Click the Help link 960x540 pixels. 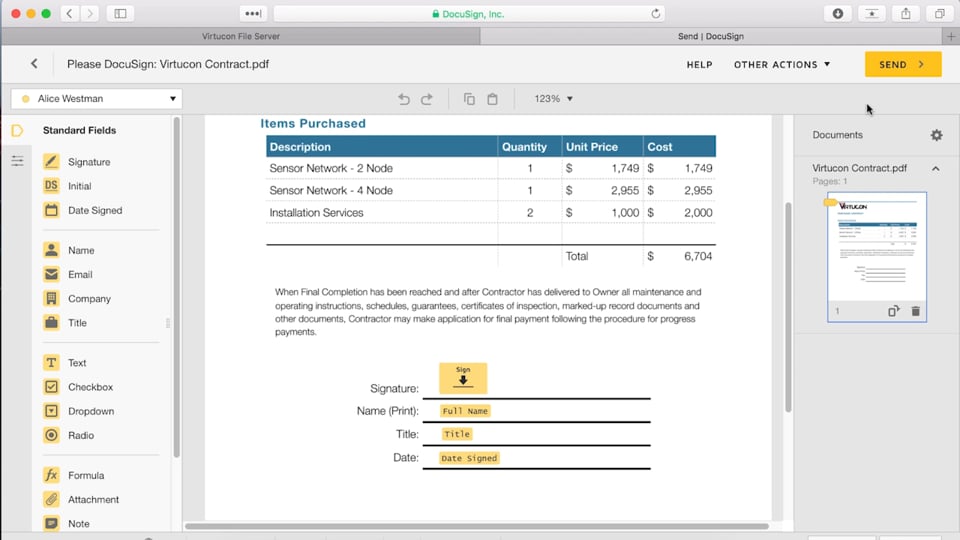(699, 64)
